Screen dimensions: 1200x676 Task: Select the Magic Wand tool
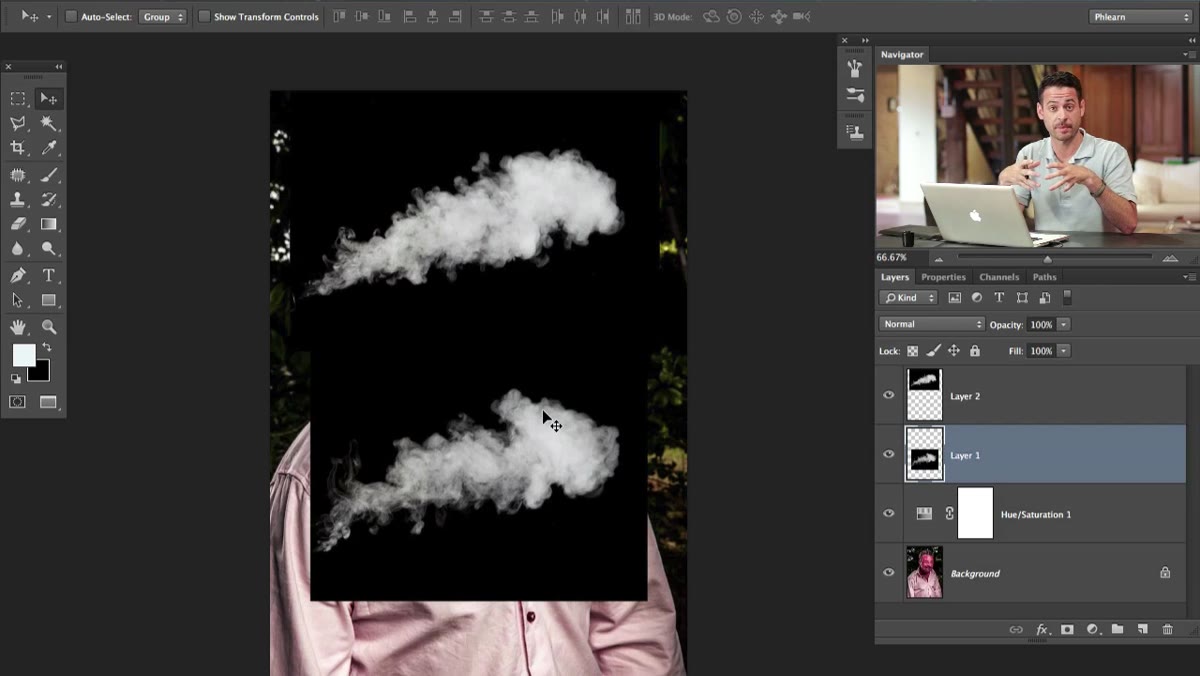pyautogui.click(x=48, y=123)
